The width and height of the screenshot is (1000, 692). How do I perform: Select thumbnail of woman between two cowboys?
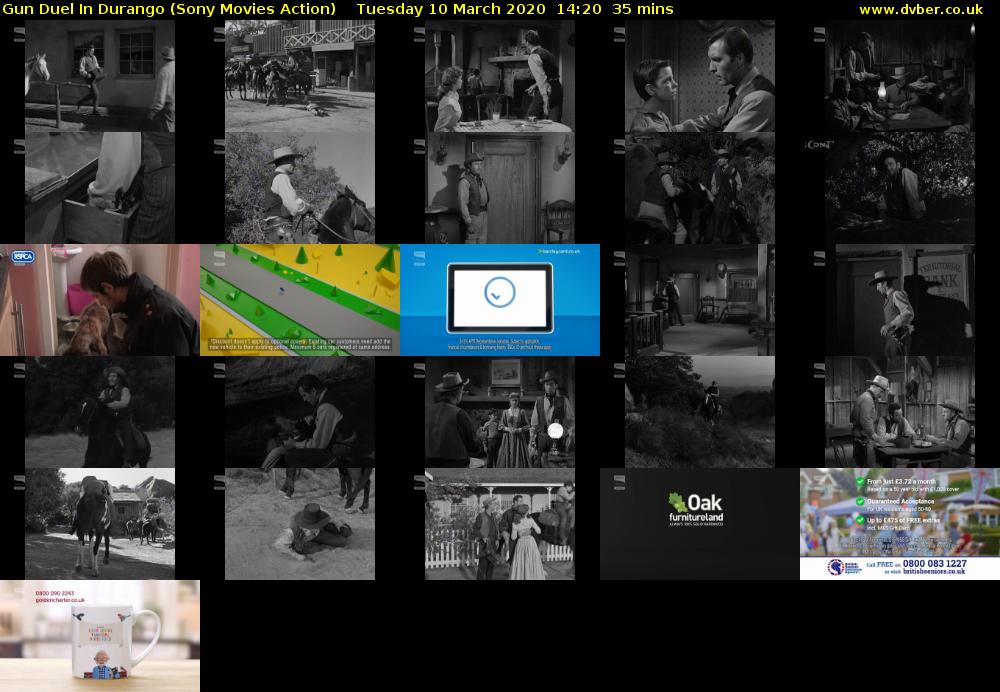coord(500,412)
